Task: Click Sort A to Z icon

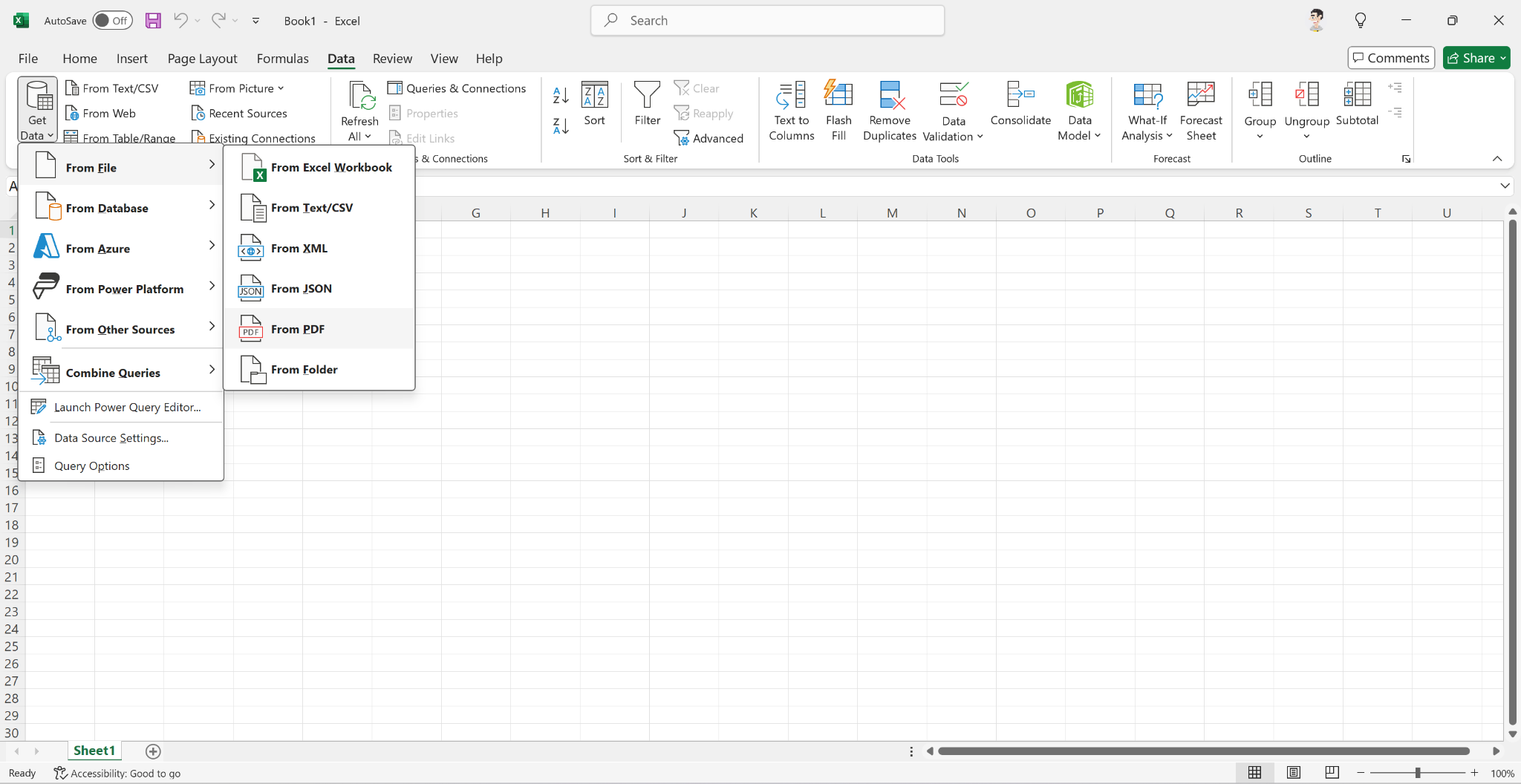Action: point(561,95)
